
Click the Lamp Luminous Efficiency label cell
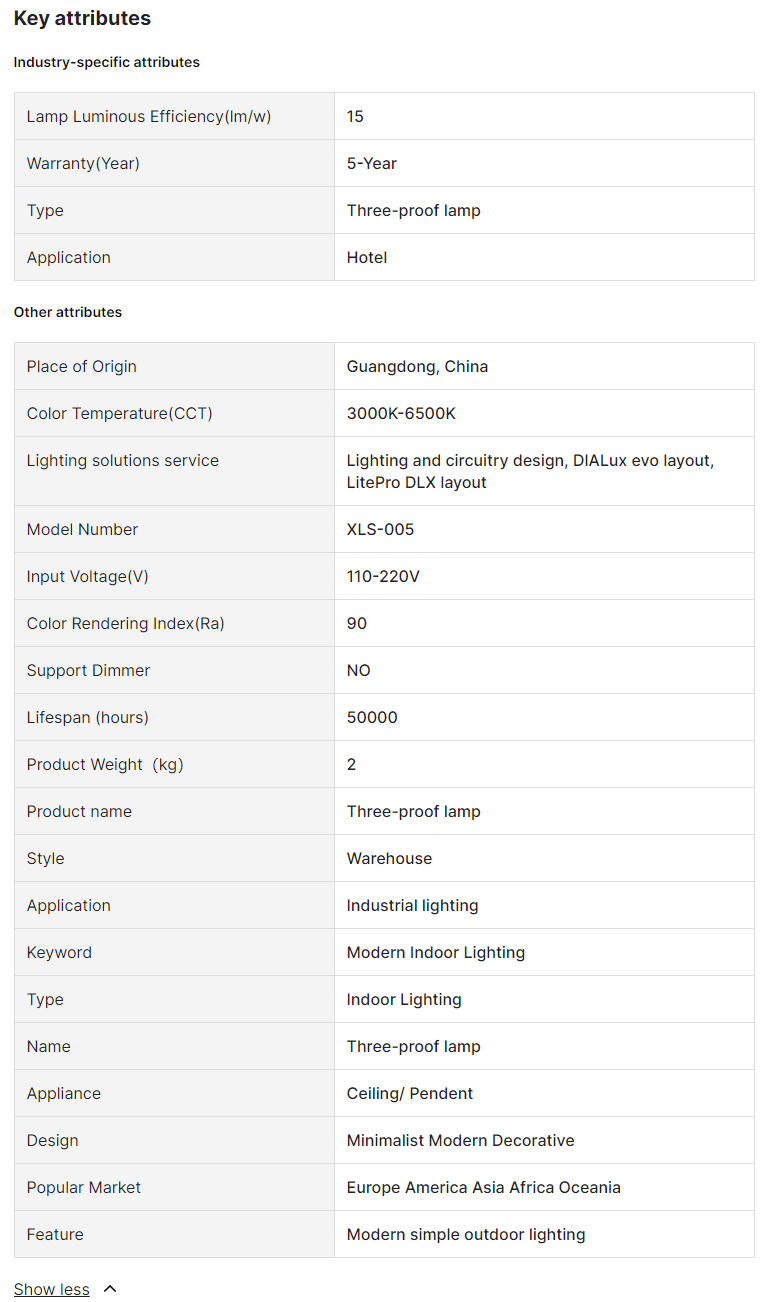[x=148, y=116]
